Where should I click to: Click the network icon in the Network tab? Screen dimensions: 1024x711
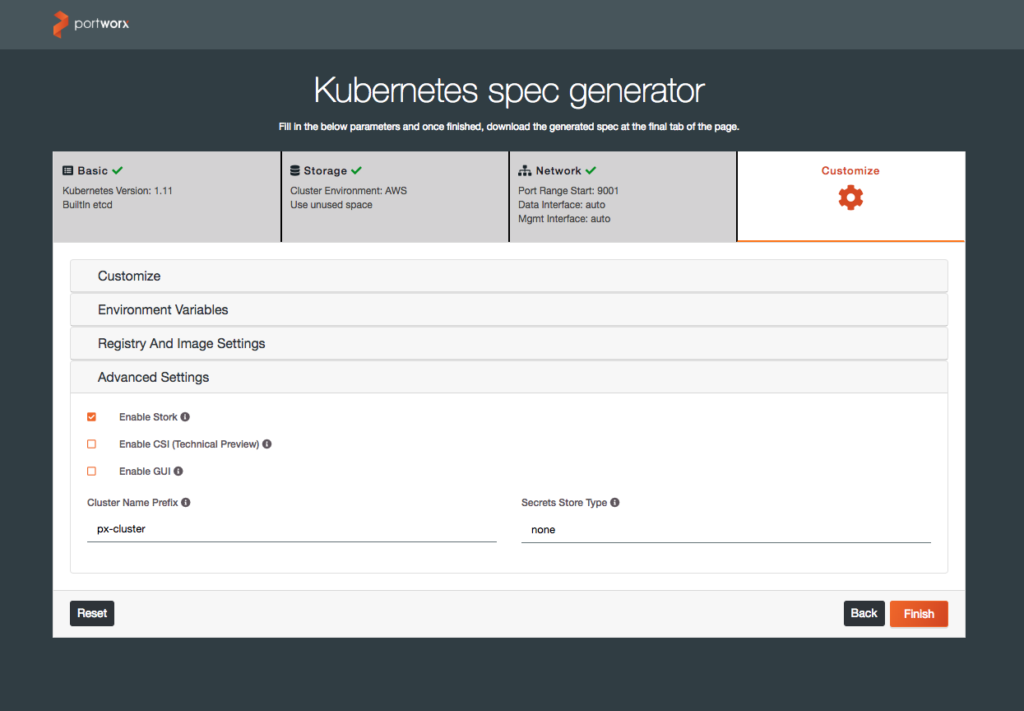point(525,171)
